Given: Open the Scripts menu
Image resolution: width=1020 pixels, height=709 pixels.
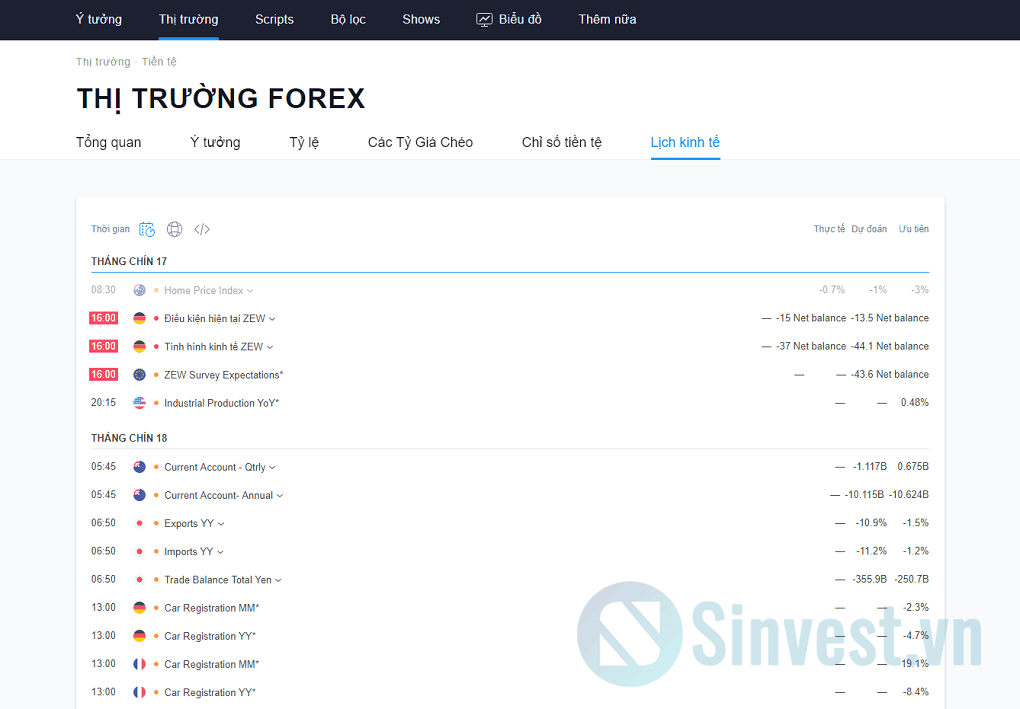Looking at the screenshot, I should pyautogui.click(x=275, y=20).
